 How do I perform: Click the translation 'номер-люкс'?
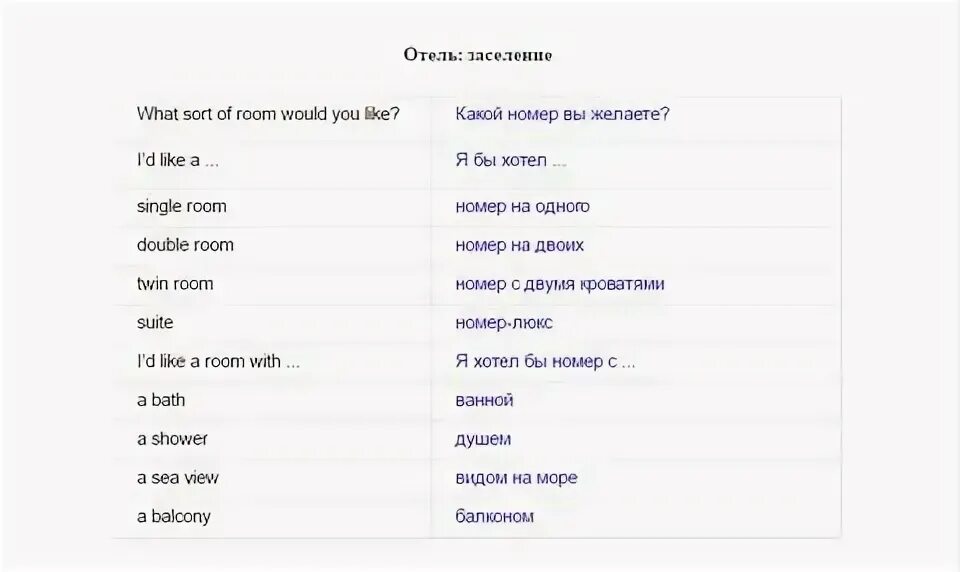504,323
